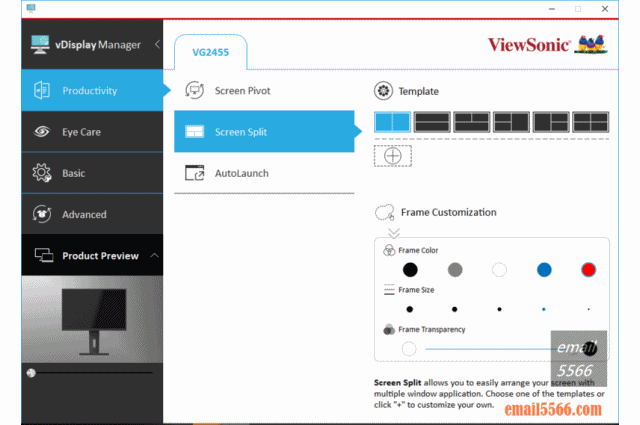Viewport: 640px width, 425px height.
Task: Click the Basic gear icon
Action: coord(42,173)
